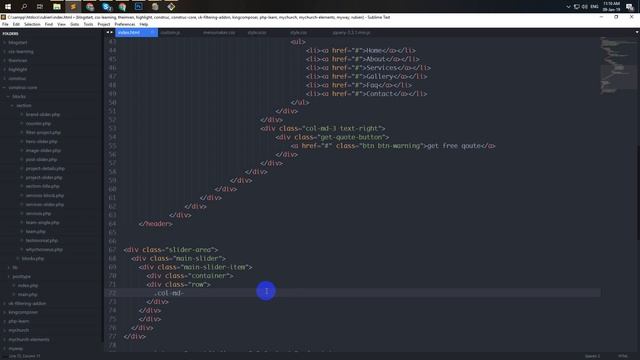Expand the kingcomposer folder
This screenshot has width=640, height=360.
click(x=23, y=312)
